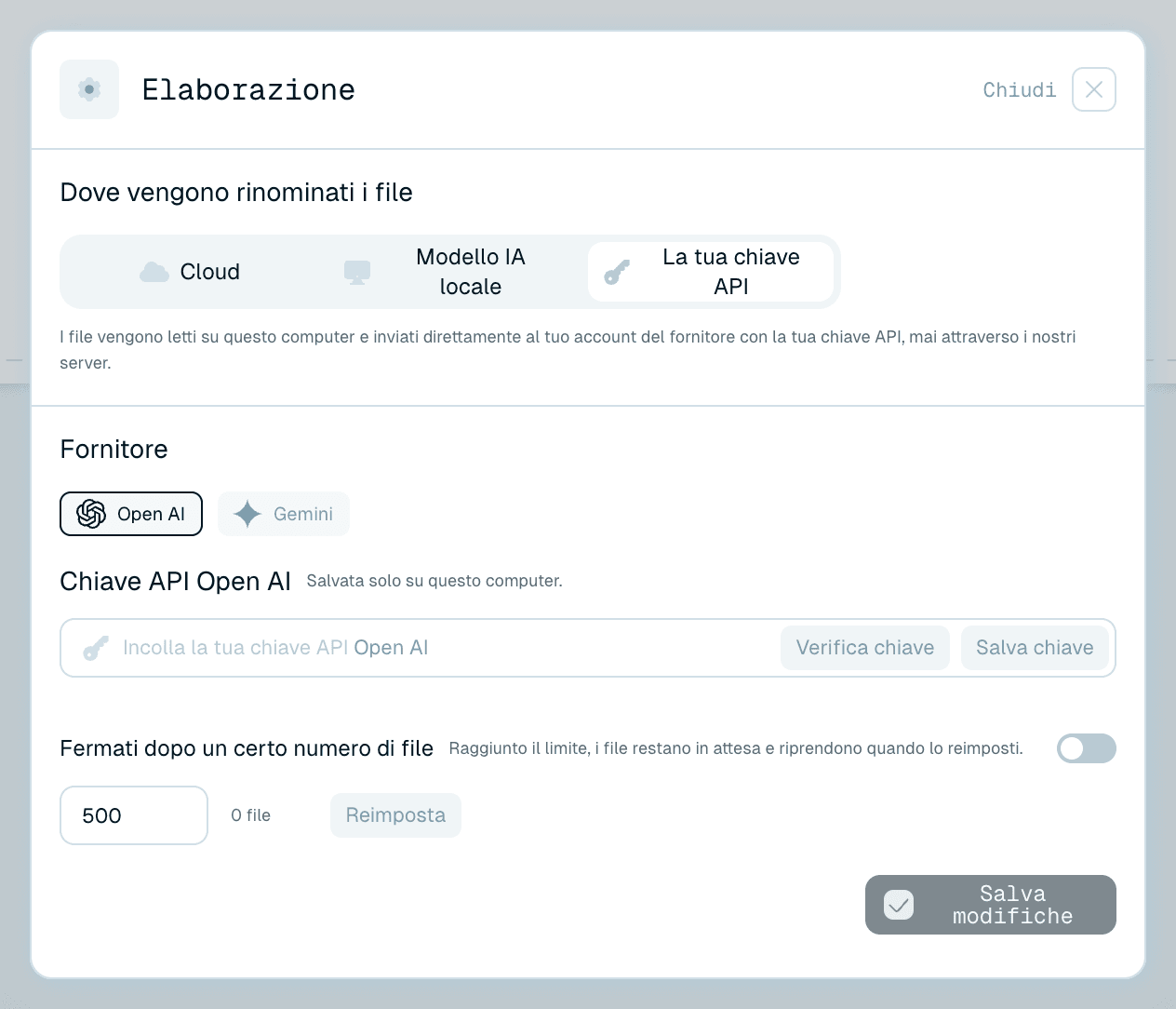The height and width of the screenshot is (1009, 1176).
Task: Click the 500 file limit field
Action: (x=134, y=815)
